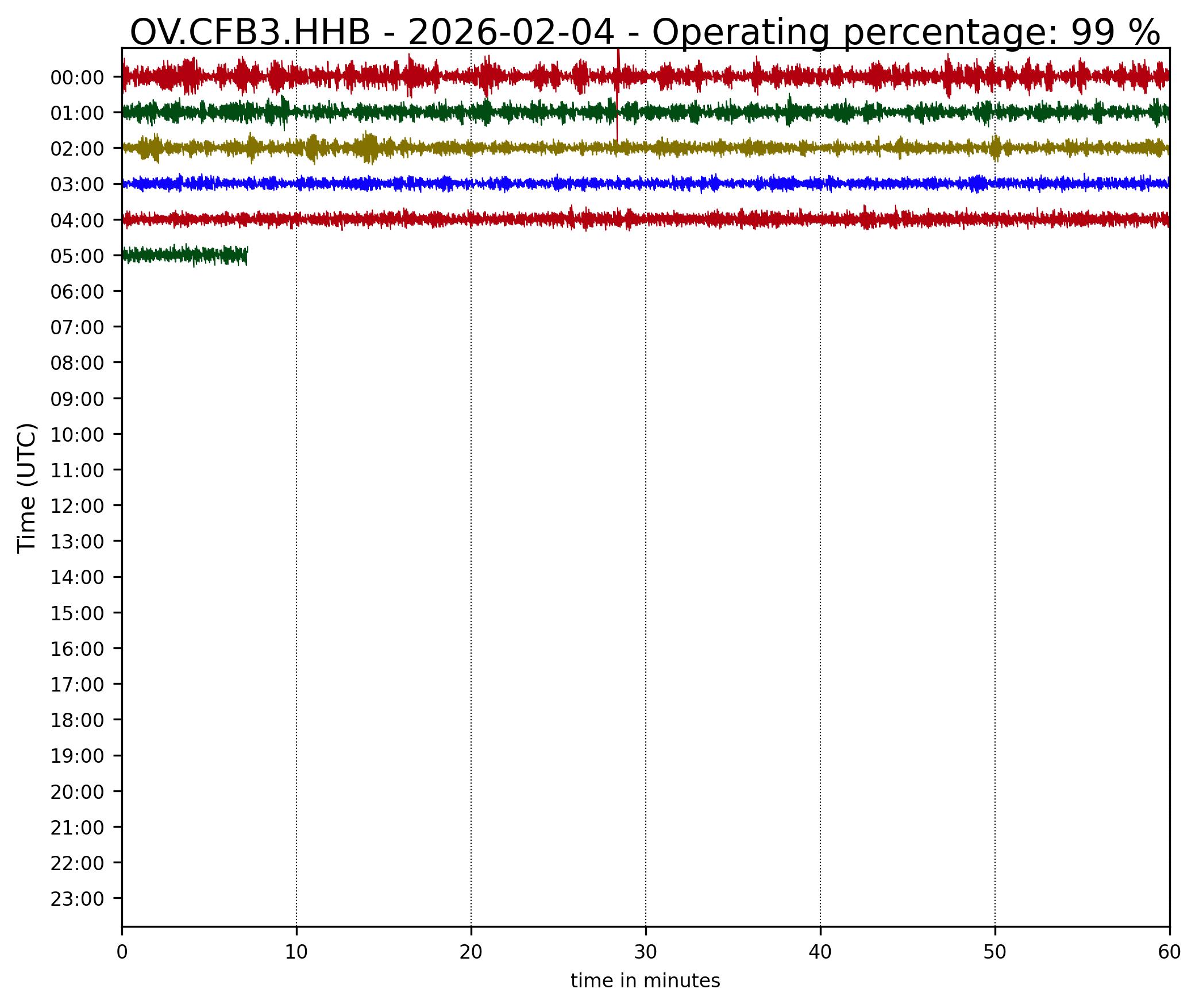Click the 18:00 hour axis label
1199x1008 pixels.
click(x=76, y=720)
